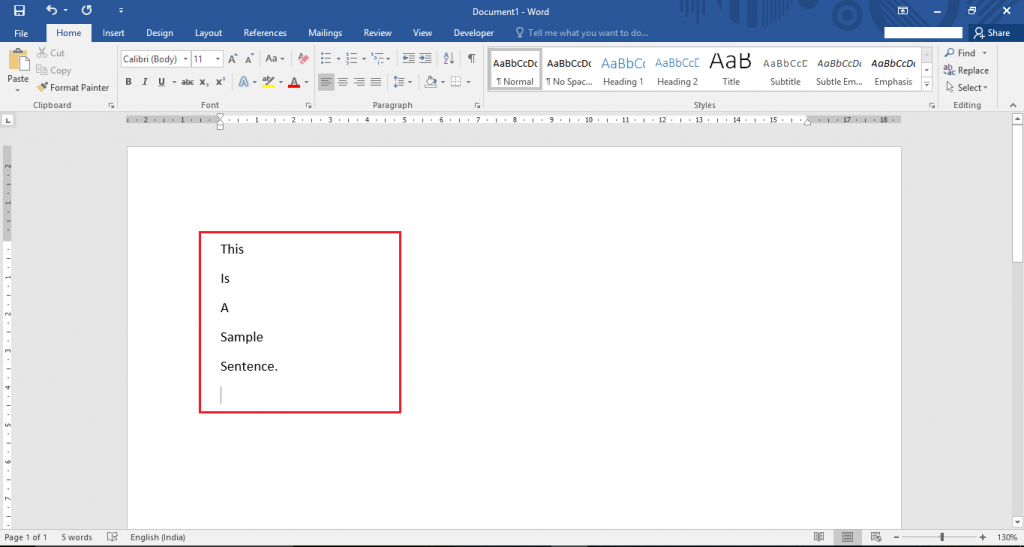Click the Sort icon
This screenshot has width=1024, height=547.
click(x=449, y=59)
